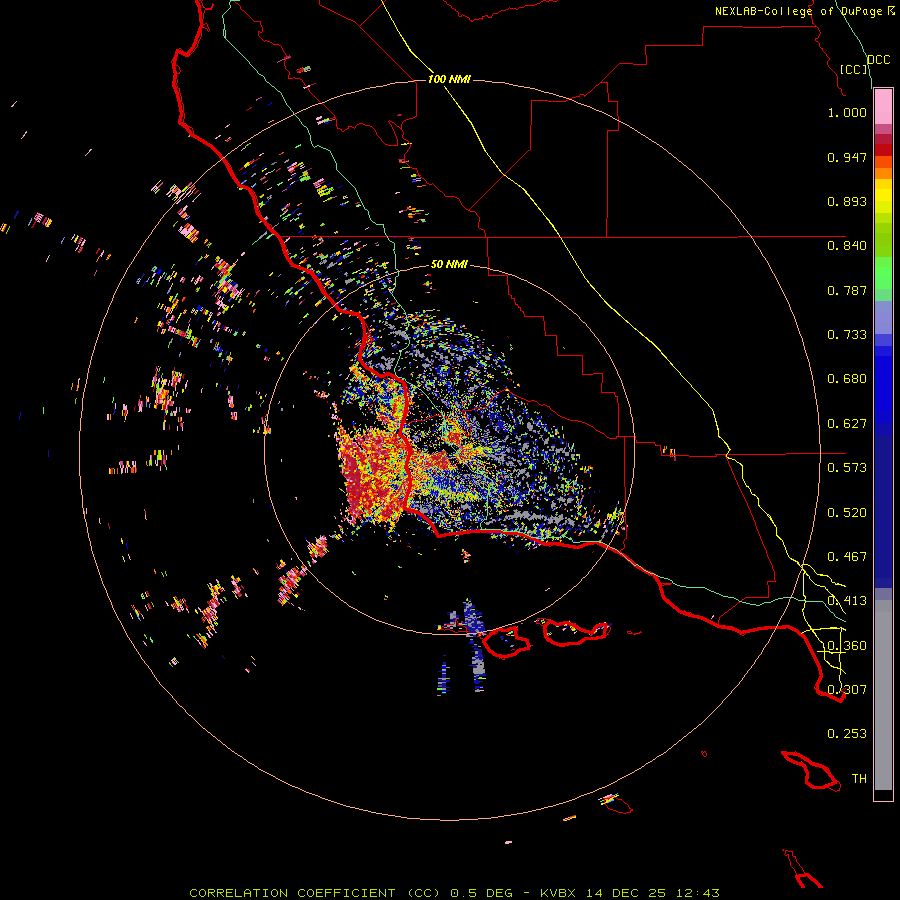Click the 0.893 value on the color scale

point(847,201)
